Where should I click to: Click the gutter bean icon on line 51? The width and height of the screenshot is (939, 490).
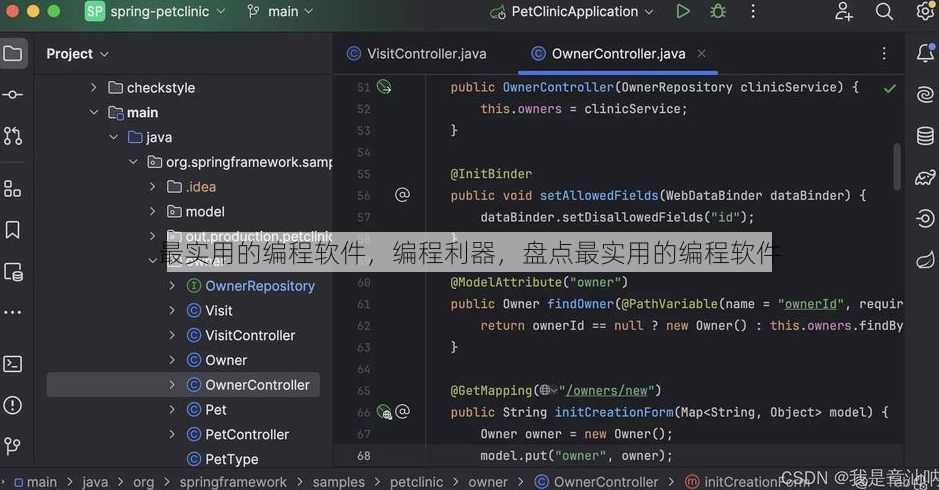click(384, 87)
